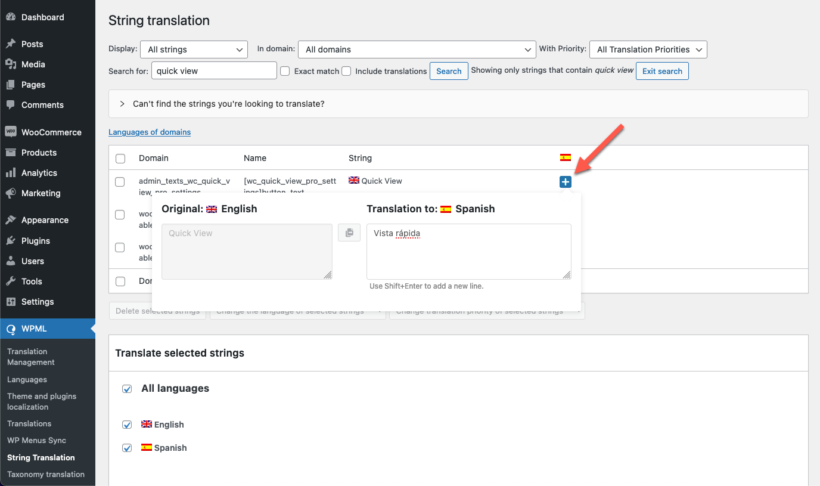Click the Products icon in sidebar

point(10,152)
